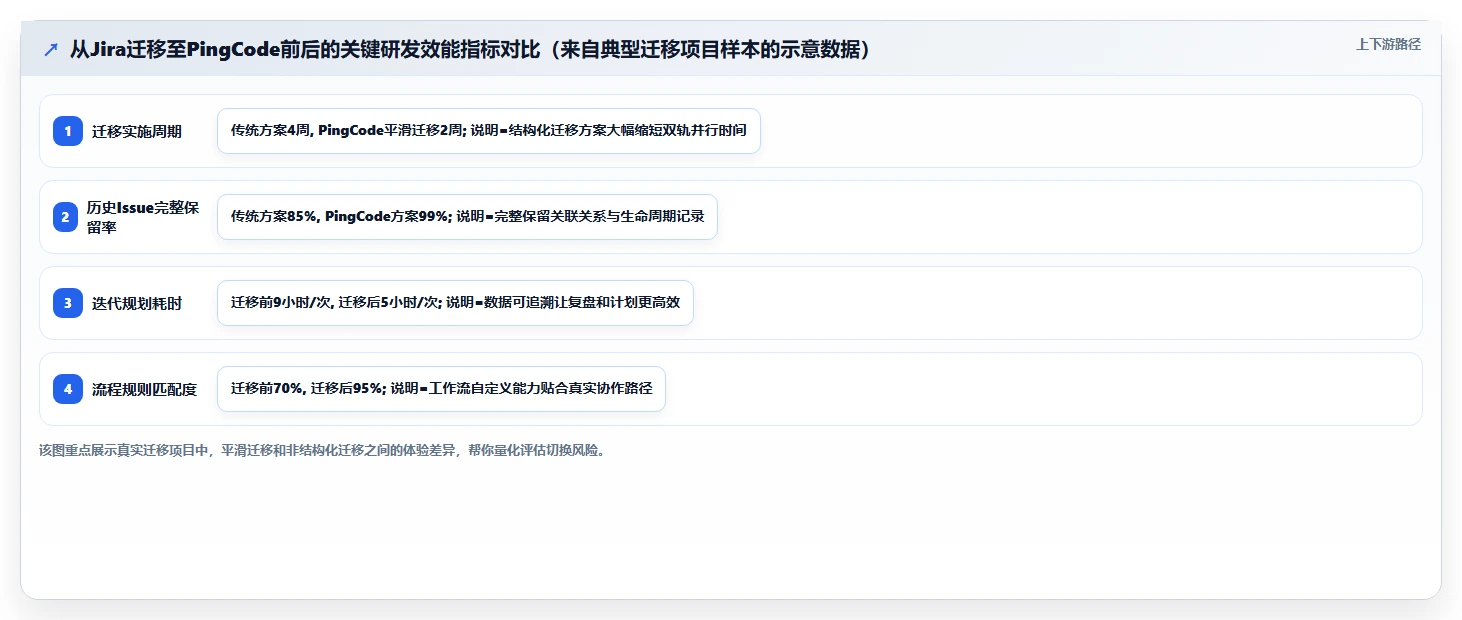Click the box reading 迁移前9小时/次, 迁移后5小时/次
1462x620 pixels.
pos(455,303)
